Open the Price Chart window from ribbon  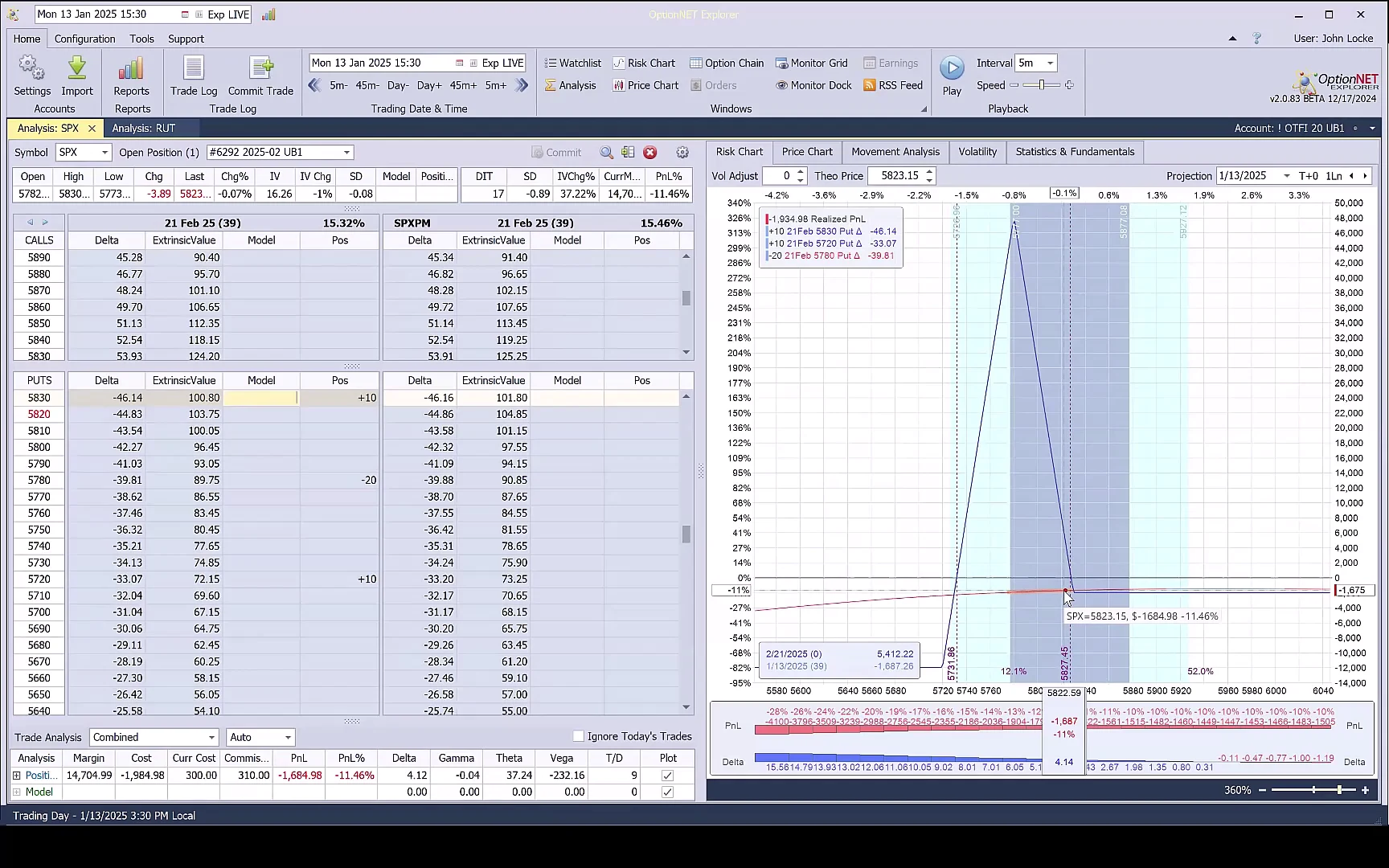click(x=645, y=85)
